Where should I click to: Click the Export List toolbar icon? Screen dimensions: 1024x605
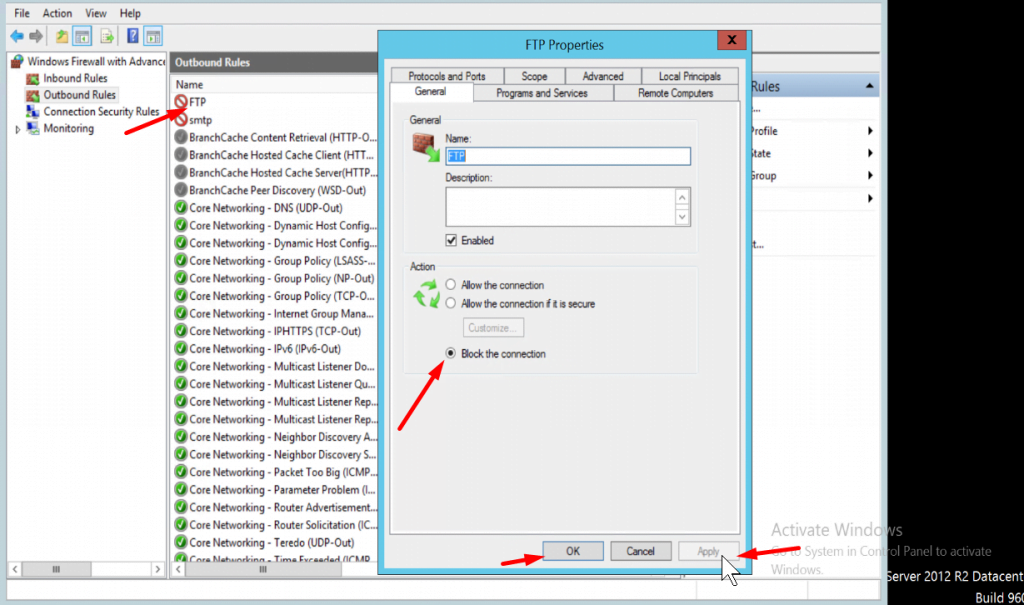tap(104, 36)
